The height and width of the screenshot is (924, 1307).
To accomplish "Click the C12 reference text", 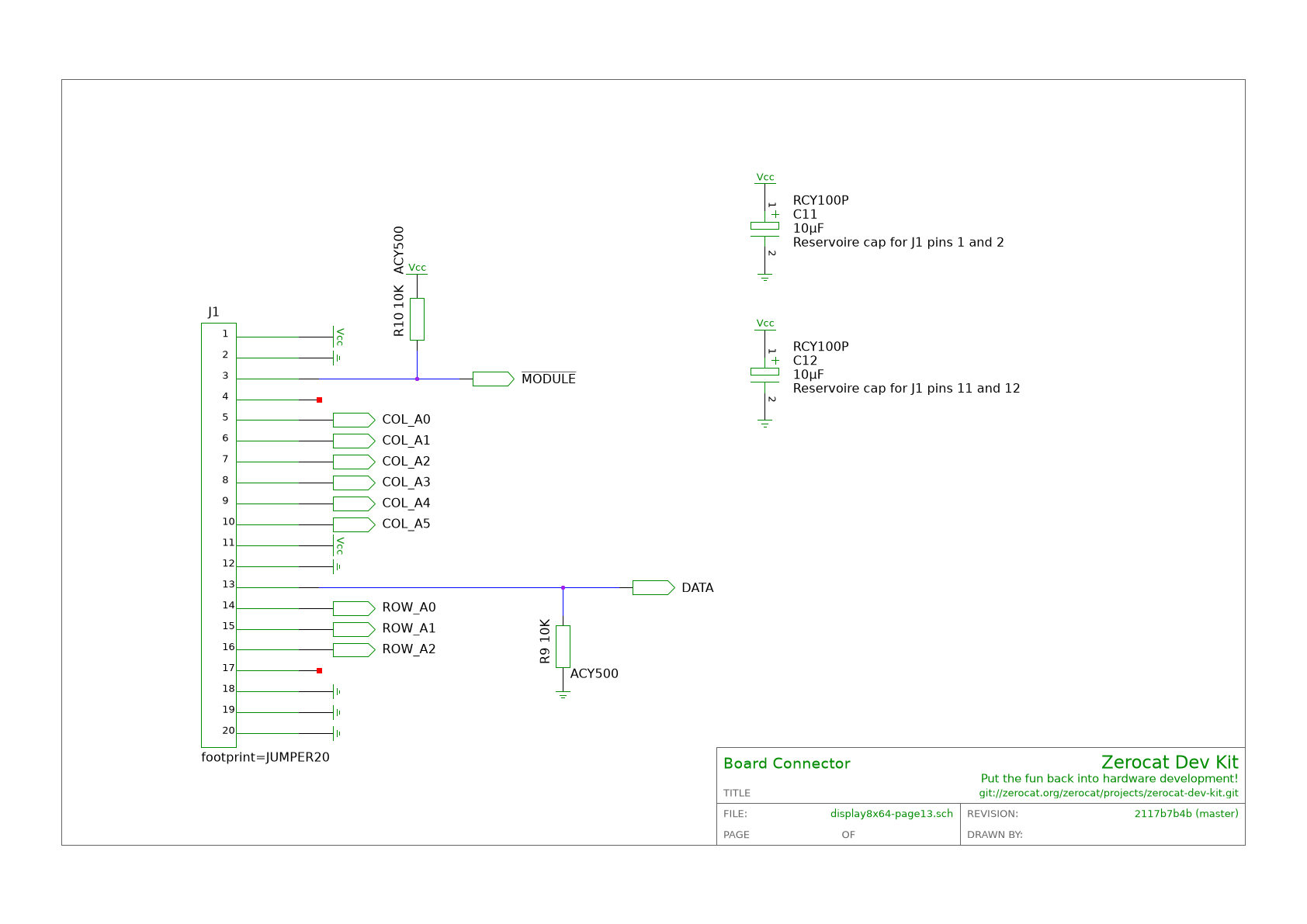I will 805,361.
